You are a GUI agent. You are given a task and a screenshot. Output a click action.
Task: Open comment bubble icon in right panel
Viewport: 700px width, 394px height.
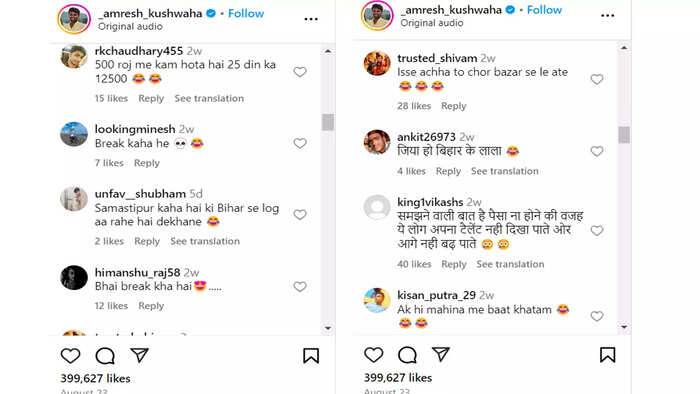click(x=407, y=355)
